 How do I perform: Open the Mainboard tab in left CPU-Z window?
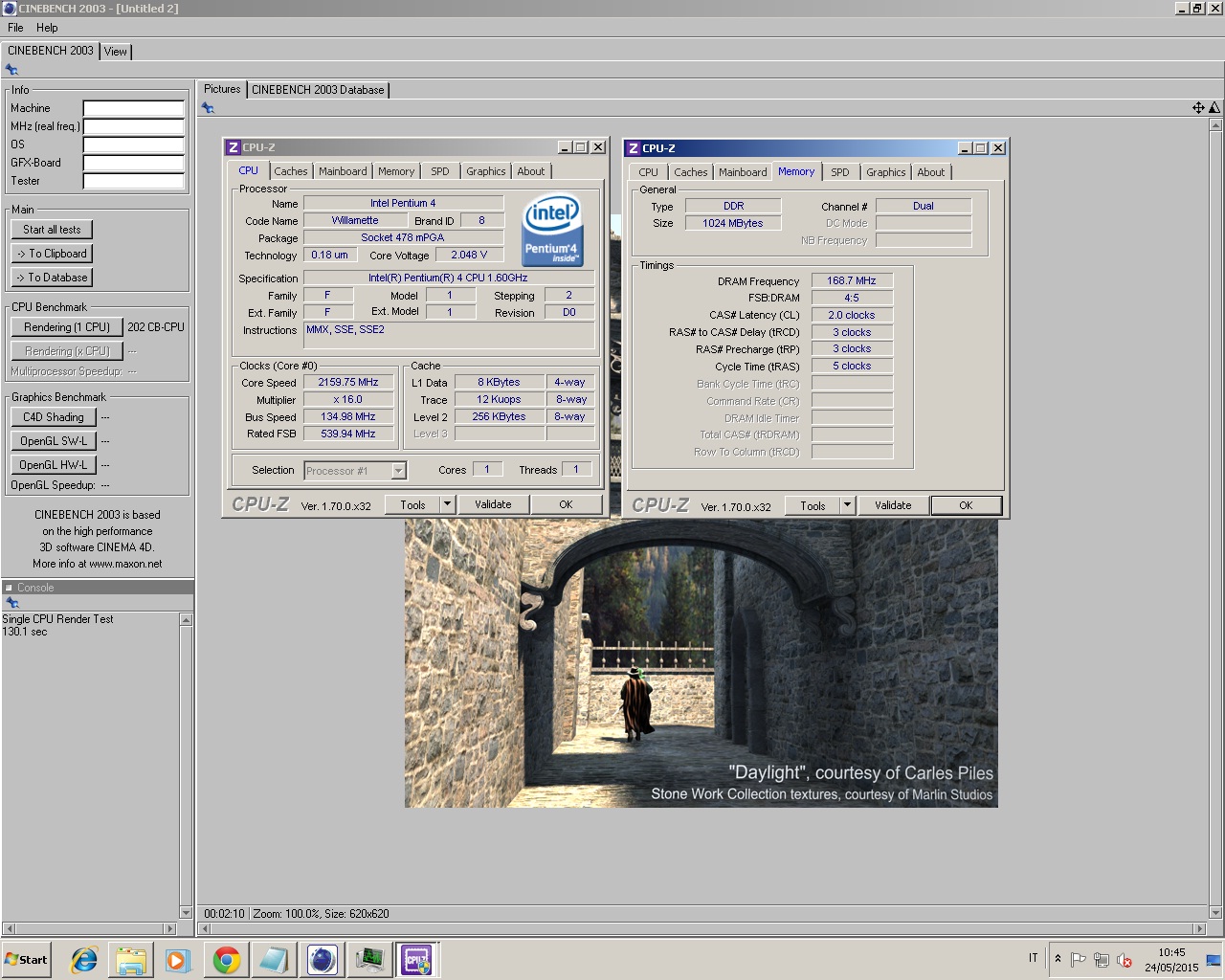[x=343, y=171]
